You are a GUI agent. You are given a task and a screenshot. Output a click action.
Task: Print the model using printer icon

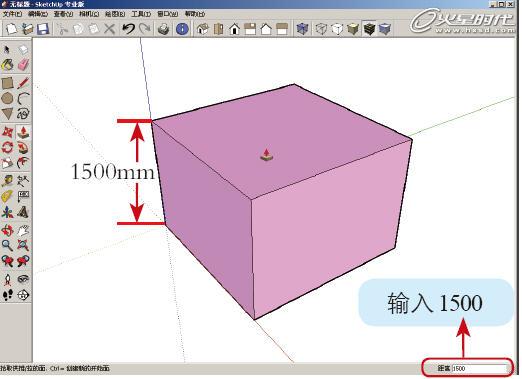click(163, 29)
